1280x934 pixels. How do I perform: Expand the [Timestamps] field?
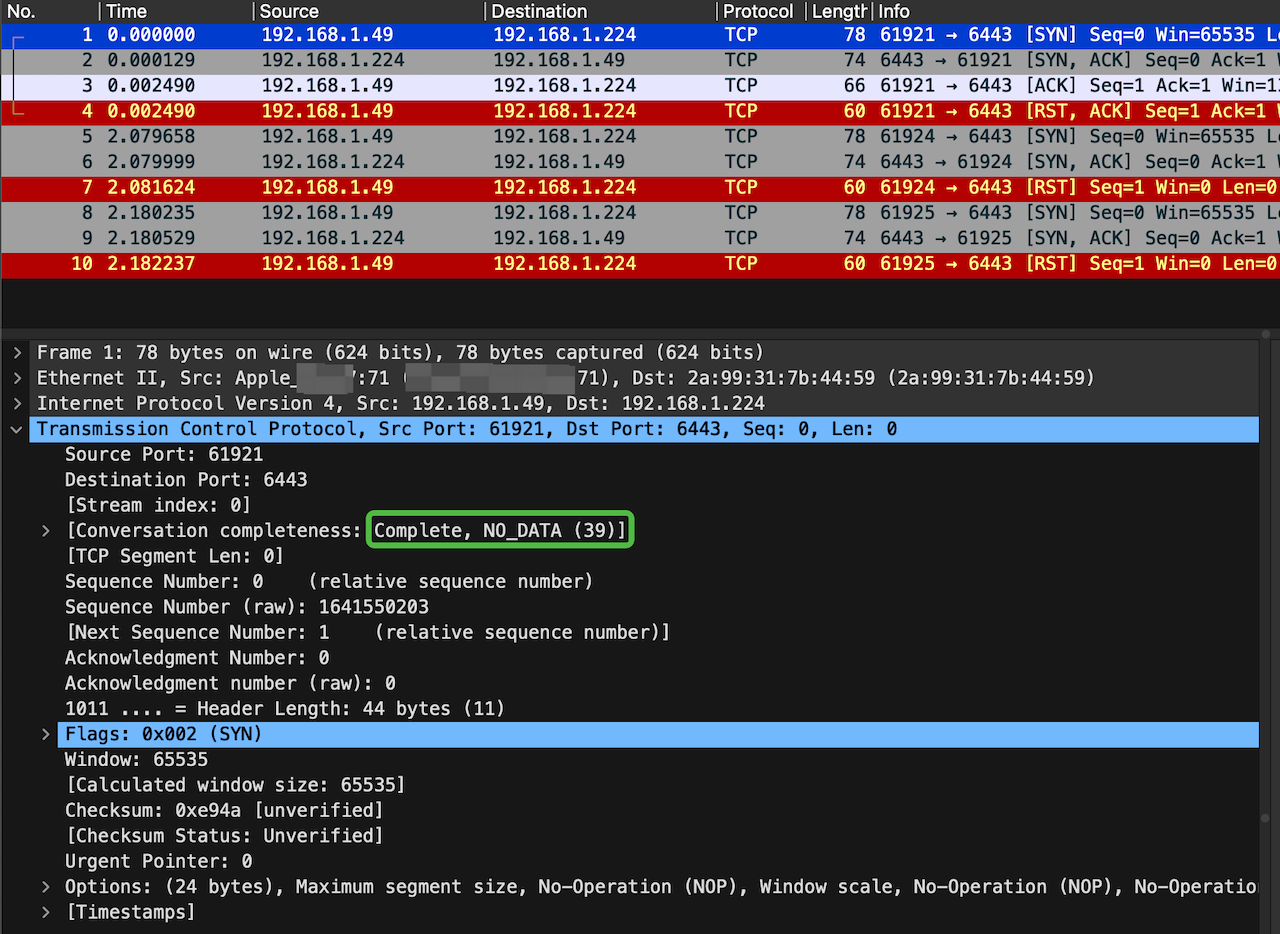pos(45,912)
